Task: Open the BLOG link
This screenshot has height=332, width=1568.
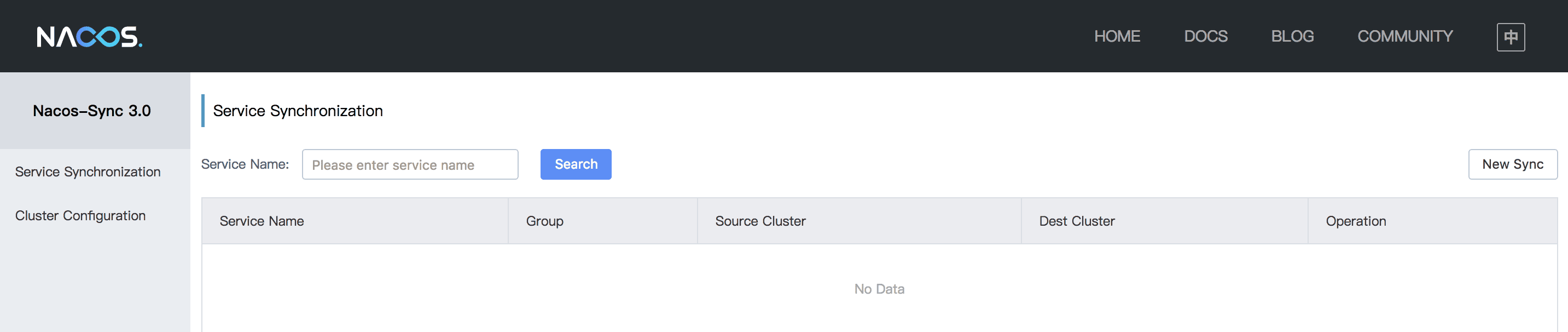Action: coord(1292,37)
